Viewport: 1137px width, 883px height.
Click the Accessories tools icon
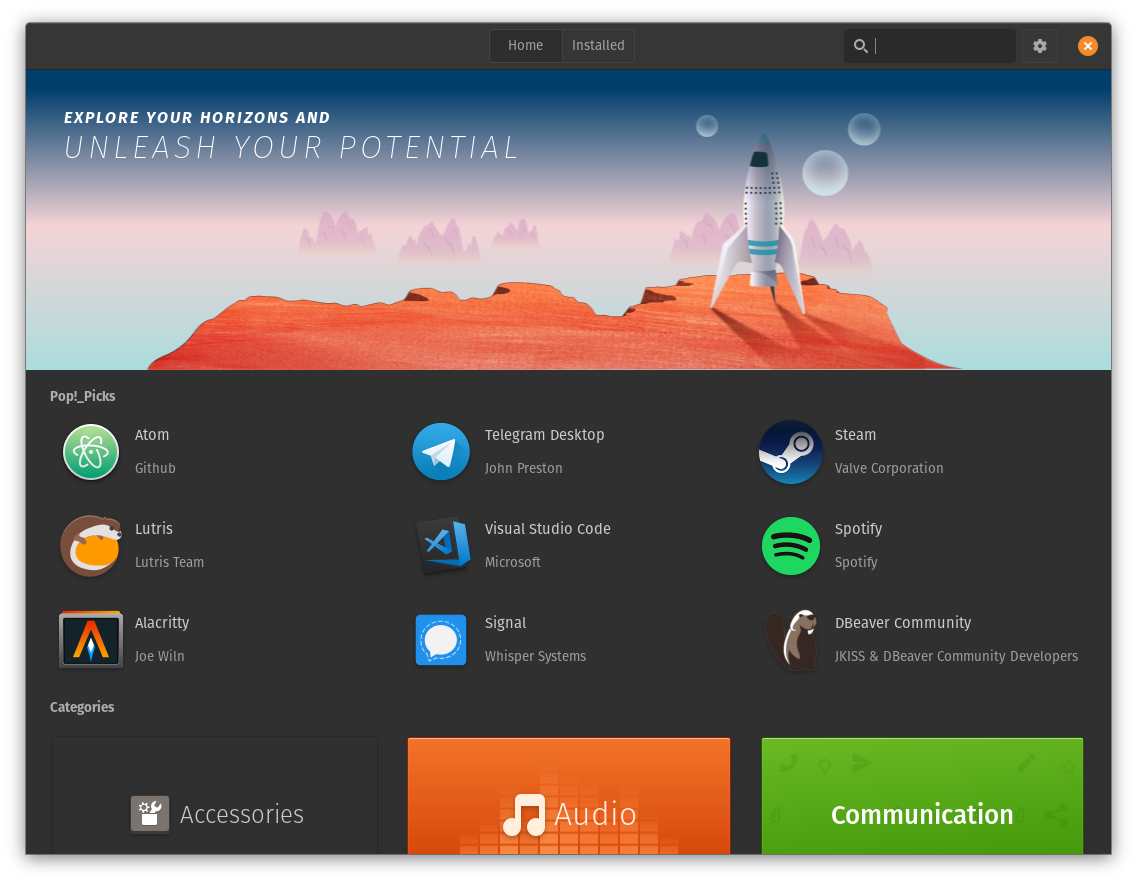point(150,814)
